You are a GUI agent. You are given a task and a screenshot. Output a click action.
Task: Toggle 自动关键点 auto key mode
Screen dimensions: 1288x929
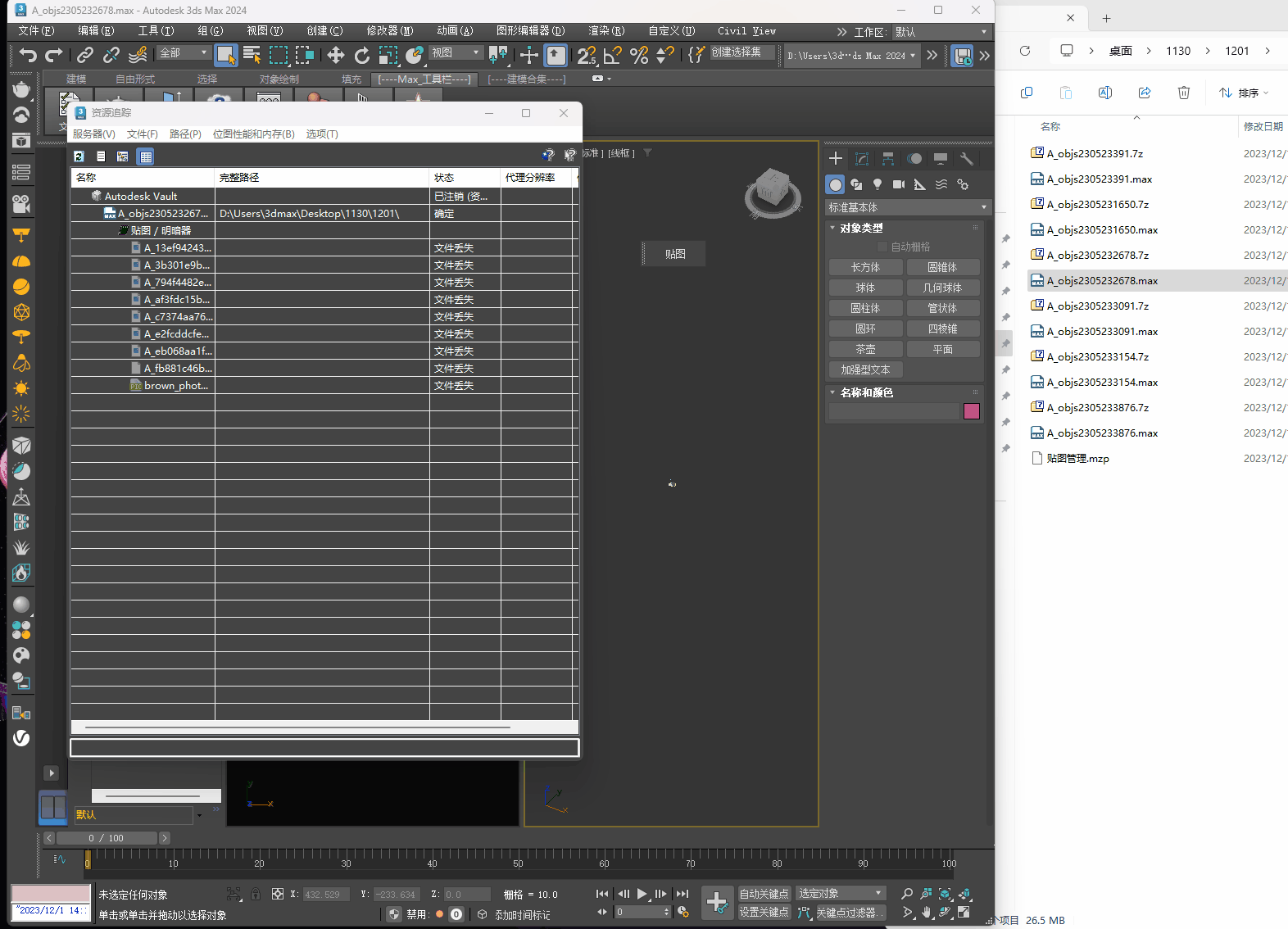point(764,894)
